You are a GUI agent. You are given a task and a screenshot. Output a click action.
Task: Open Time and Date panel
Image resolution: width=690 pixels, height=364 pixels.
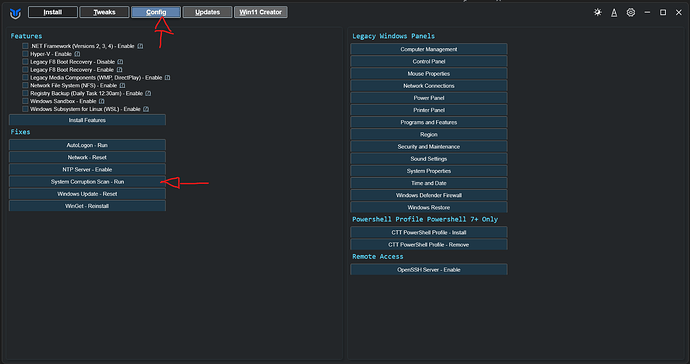pyautogui.click(x=429, y=183)
